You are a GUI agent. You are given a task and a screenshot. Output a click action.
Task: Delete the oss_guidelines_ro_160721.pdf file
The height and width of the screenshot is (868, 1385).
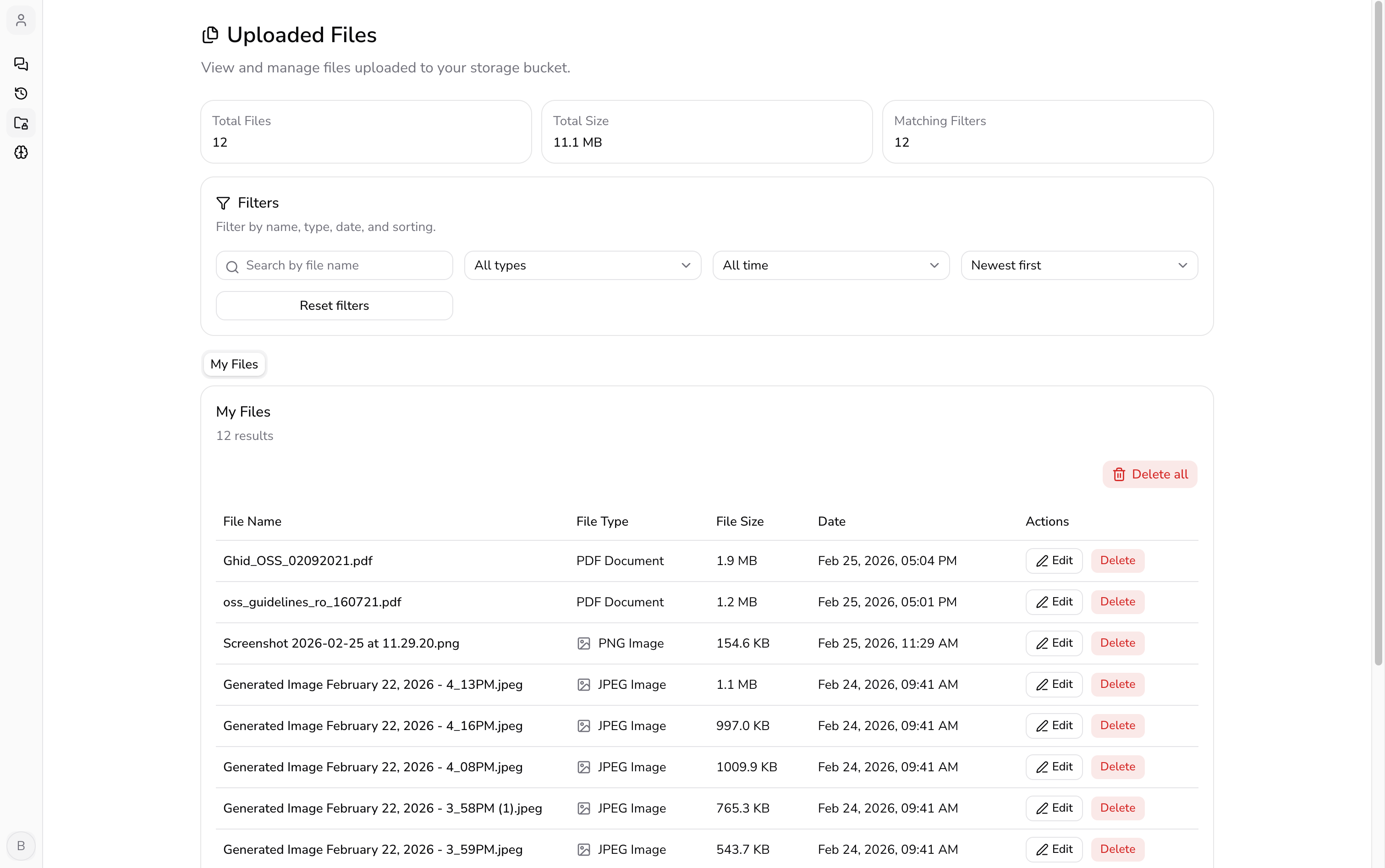pyautogui.click(x=1117, y=602)
